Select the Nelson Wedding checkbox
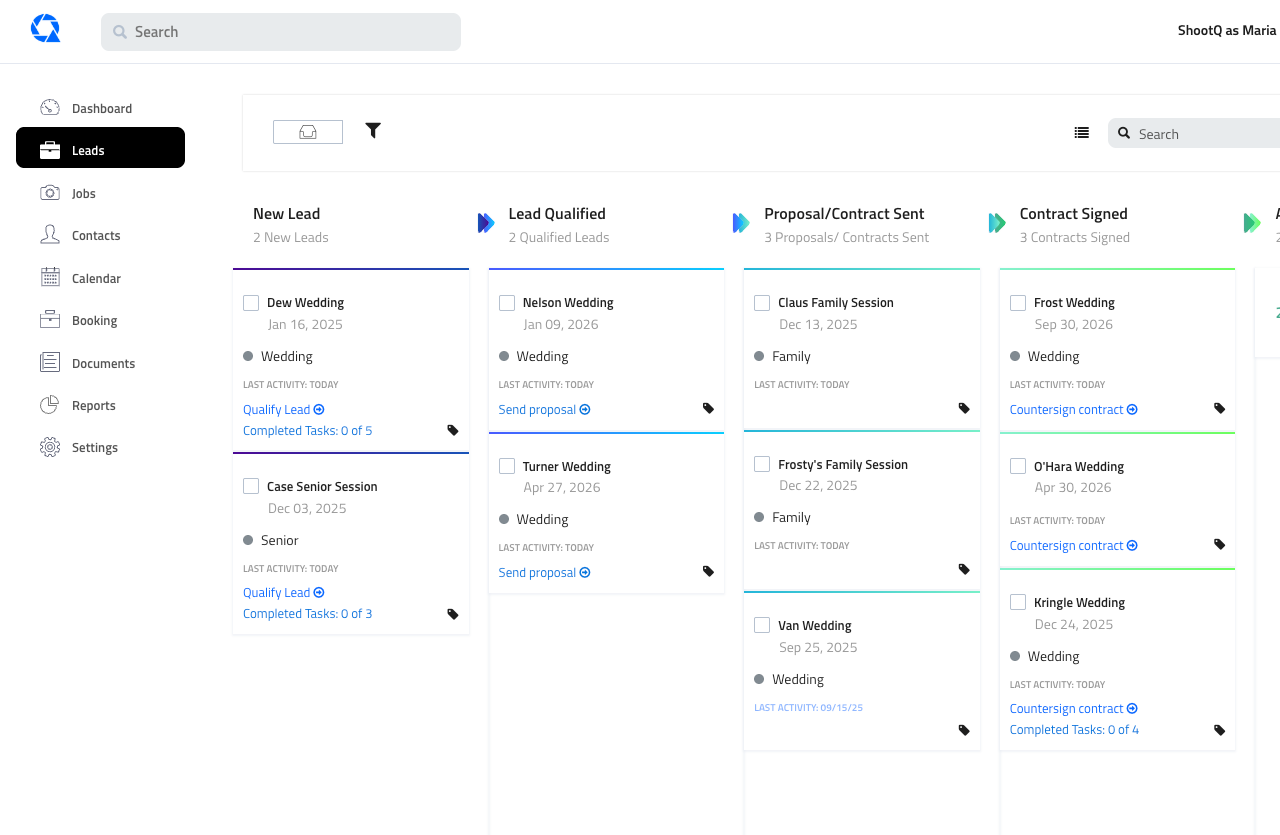Viewport: 1280px width, 835px height. click(x=507, y=303)
